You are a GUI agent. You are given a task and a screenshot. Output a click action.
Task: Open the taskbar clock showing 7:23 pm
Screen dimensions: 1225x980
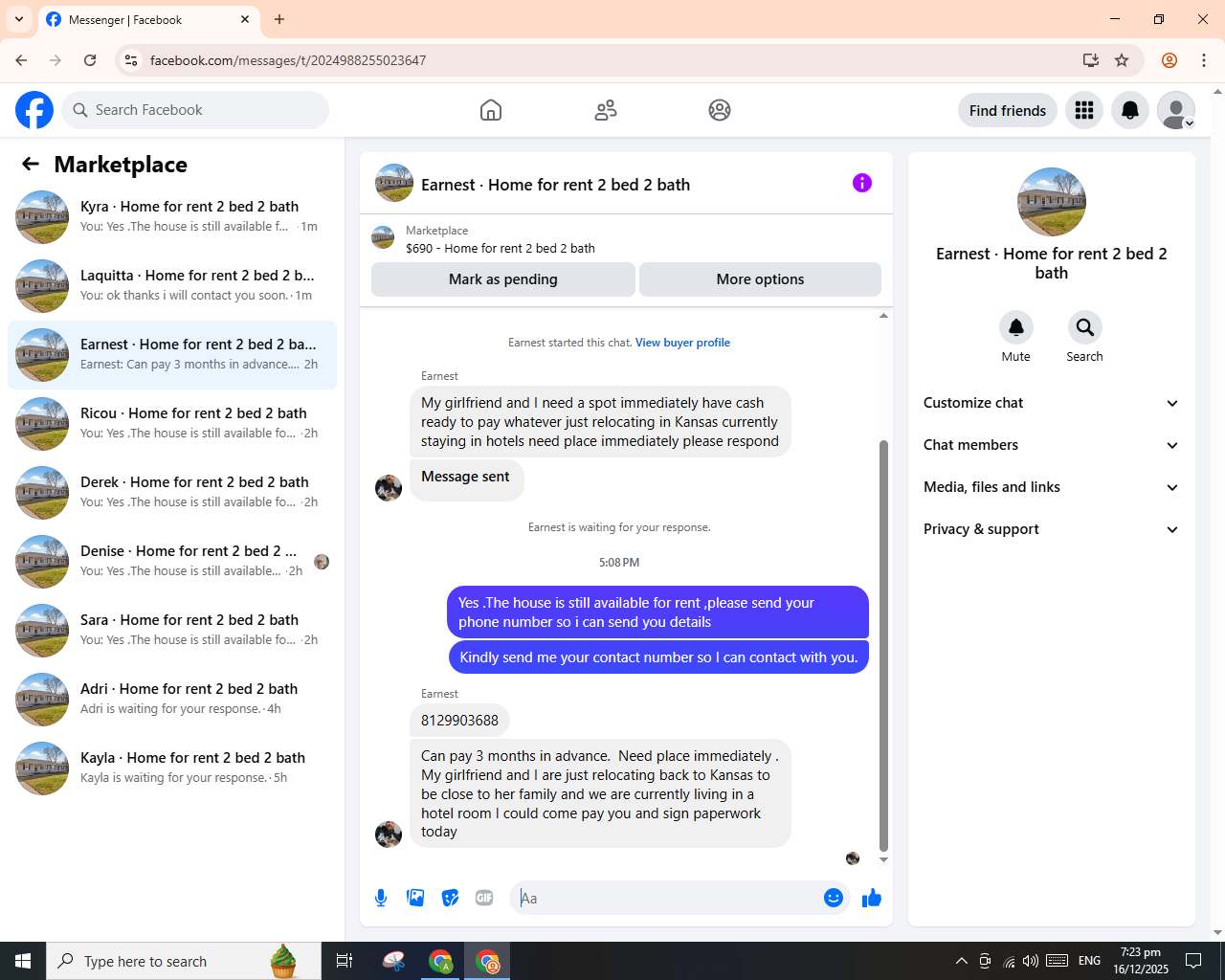1141,961
